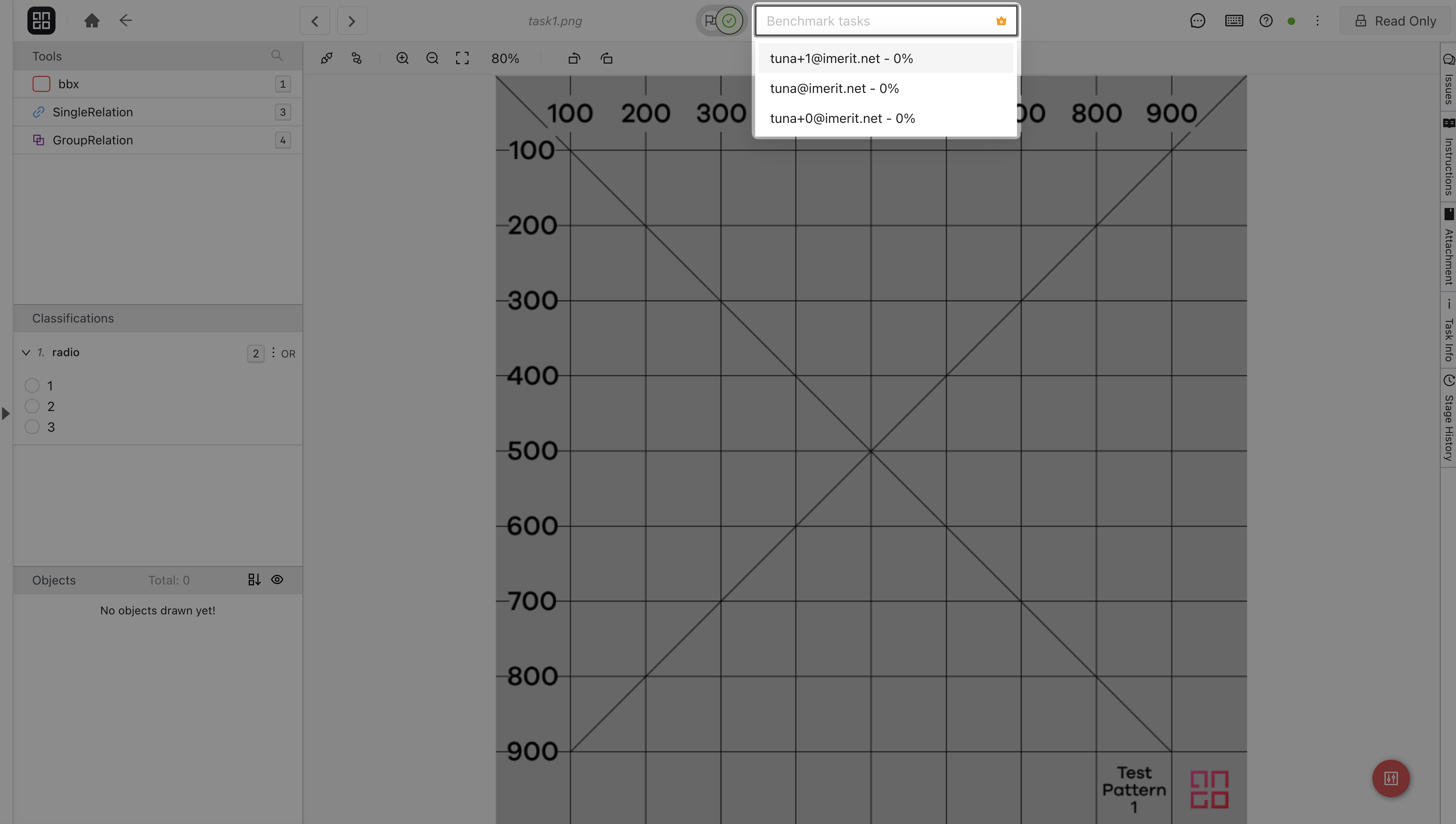Choose tuna+1@imerit.net from dropdown
This screenshot has width=1456, height=824.
841,58
